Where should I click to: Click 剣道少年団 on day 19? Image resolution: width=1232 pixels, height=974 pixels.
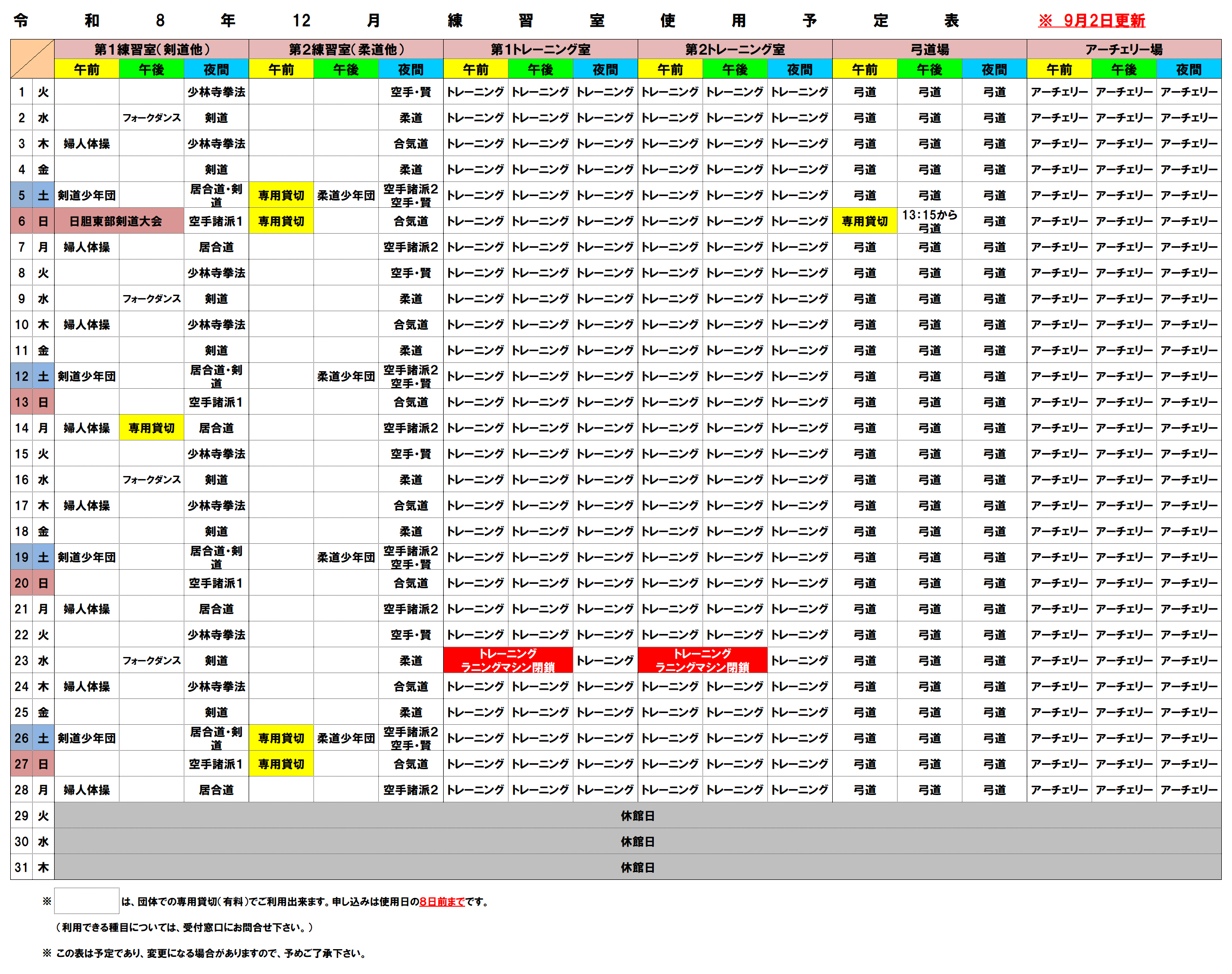click(87, 557)
